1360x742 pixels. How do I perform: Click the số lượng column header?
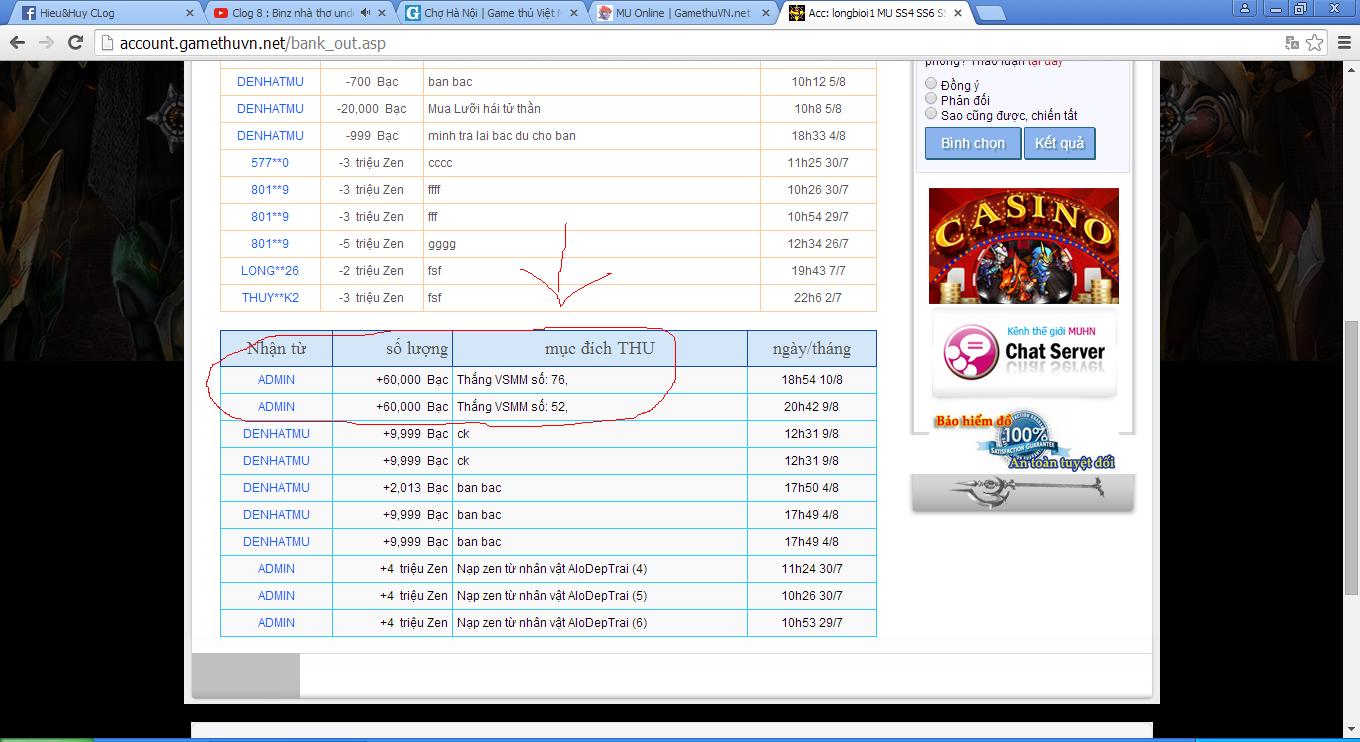(392, 348)
